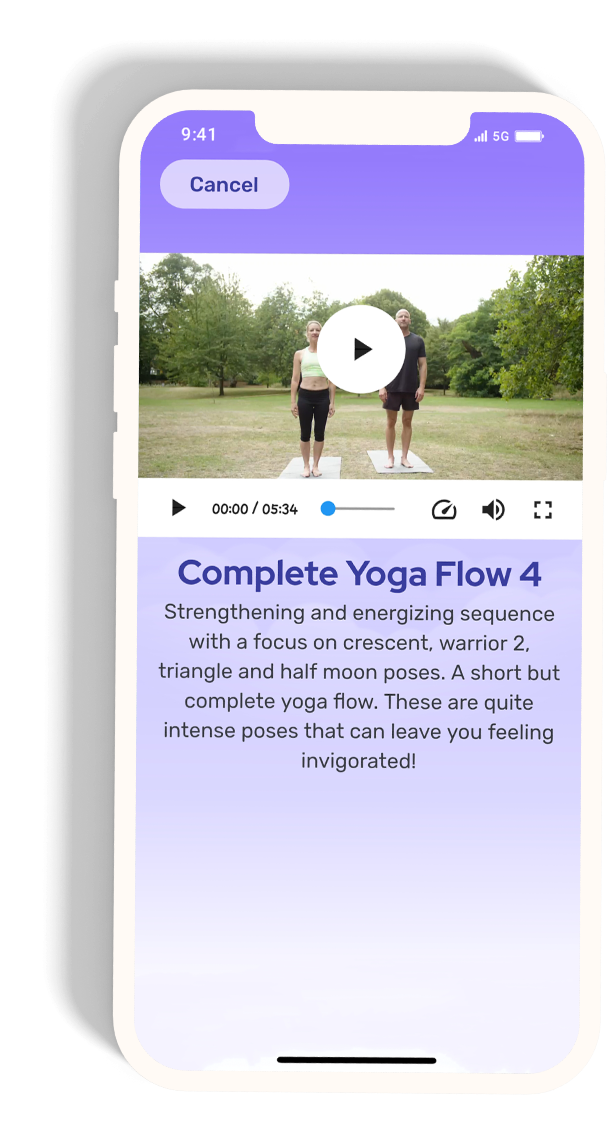
Task: Click small play icon in control bar
Action: pyautogui.click(x=178, y=508)
